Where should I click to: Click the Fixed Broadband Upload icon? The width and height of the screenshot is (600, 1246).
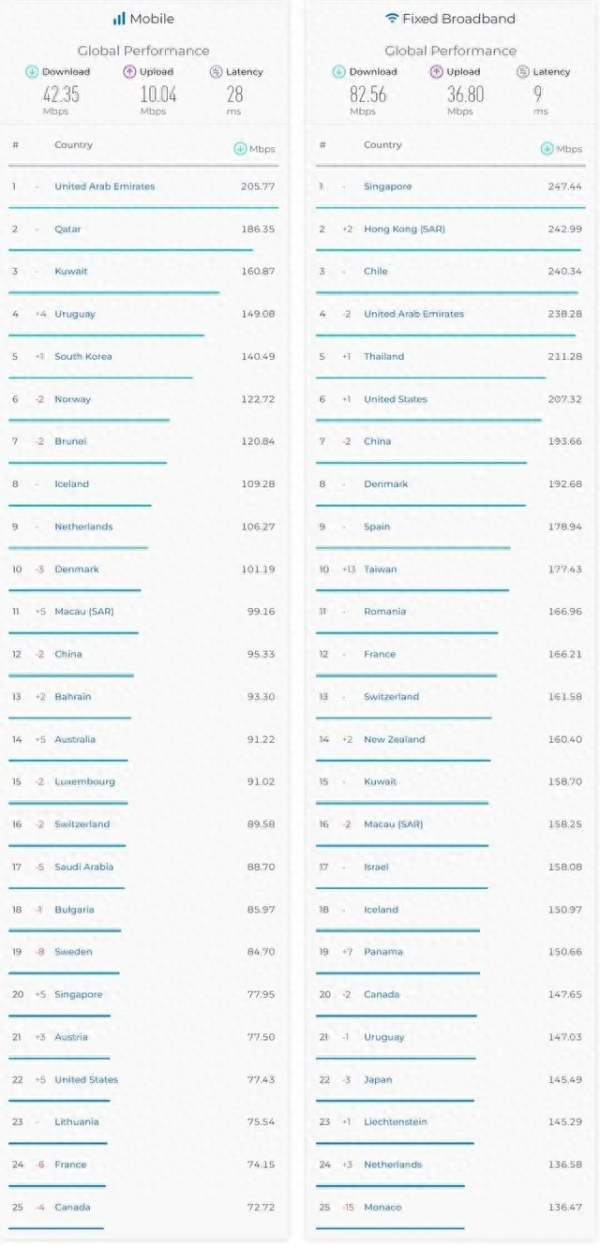pyautogui.click(x=436, y=72)
